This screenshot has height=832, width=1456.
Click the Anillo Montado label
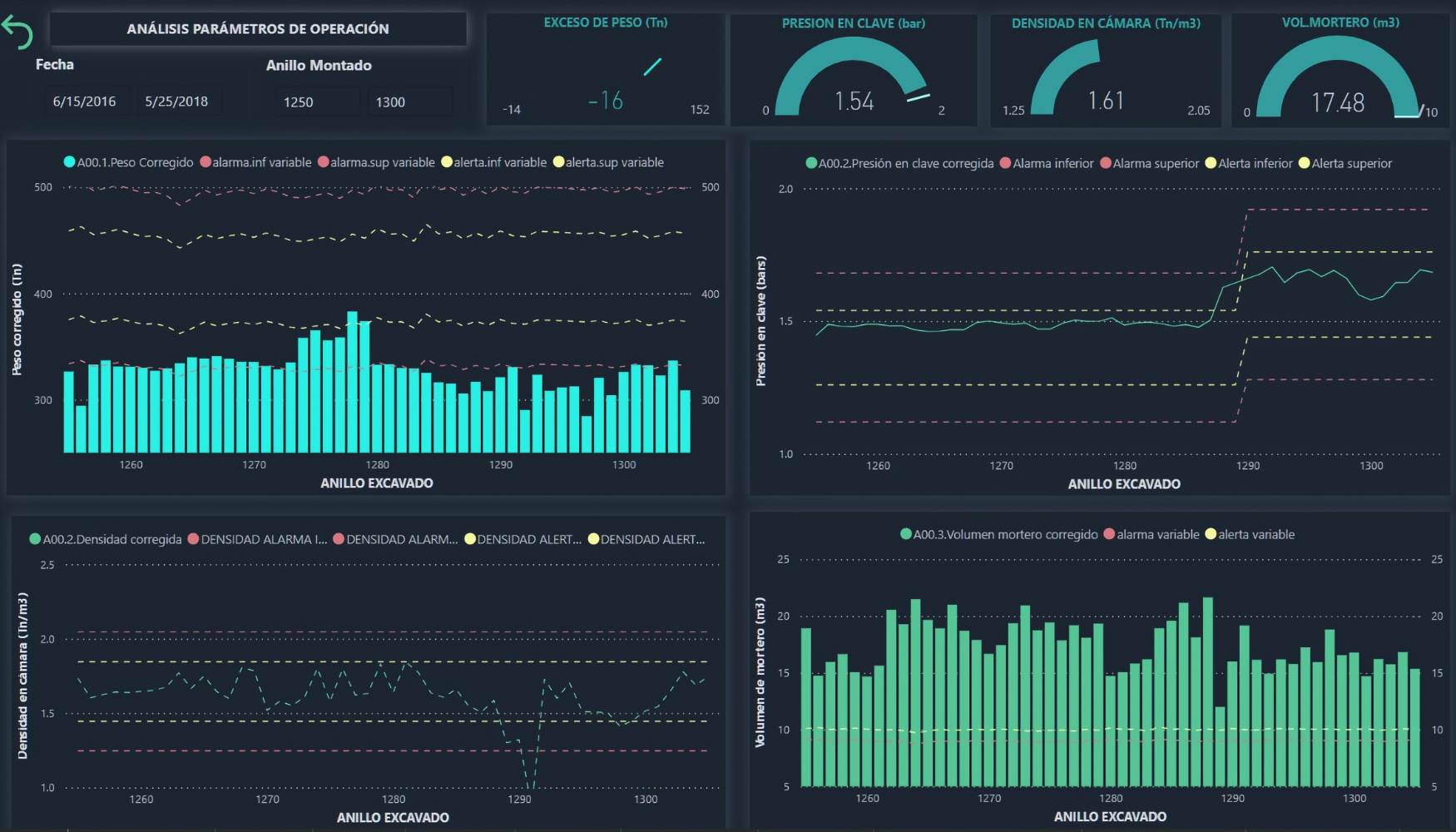[x=319, y=65]
